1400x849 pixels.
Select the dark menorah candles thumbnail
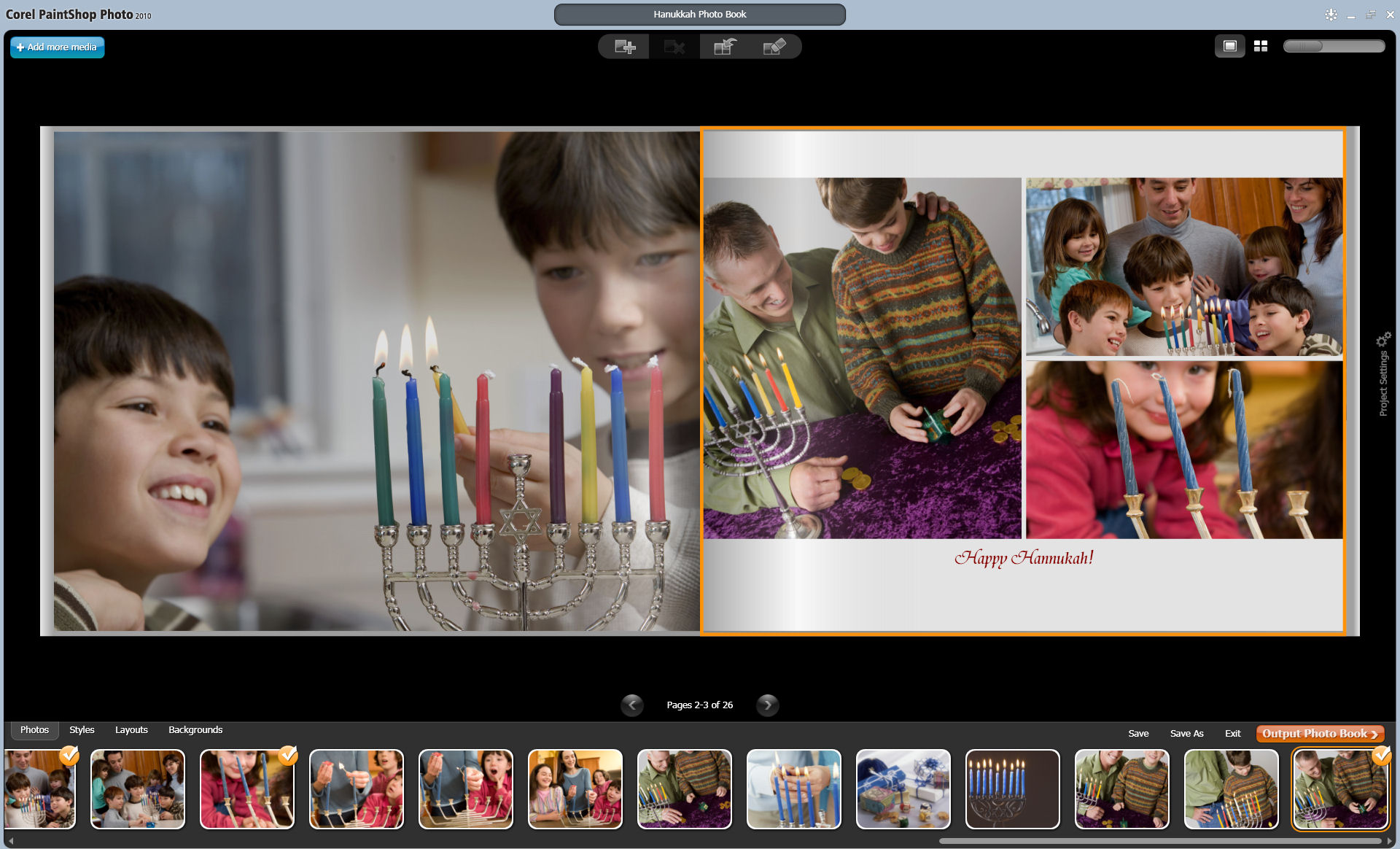(x=1012, y=789)
